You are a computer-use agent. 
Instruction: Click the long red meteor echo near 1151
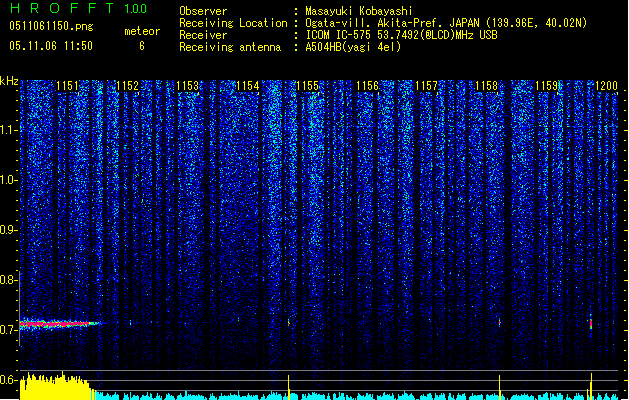60,324
